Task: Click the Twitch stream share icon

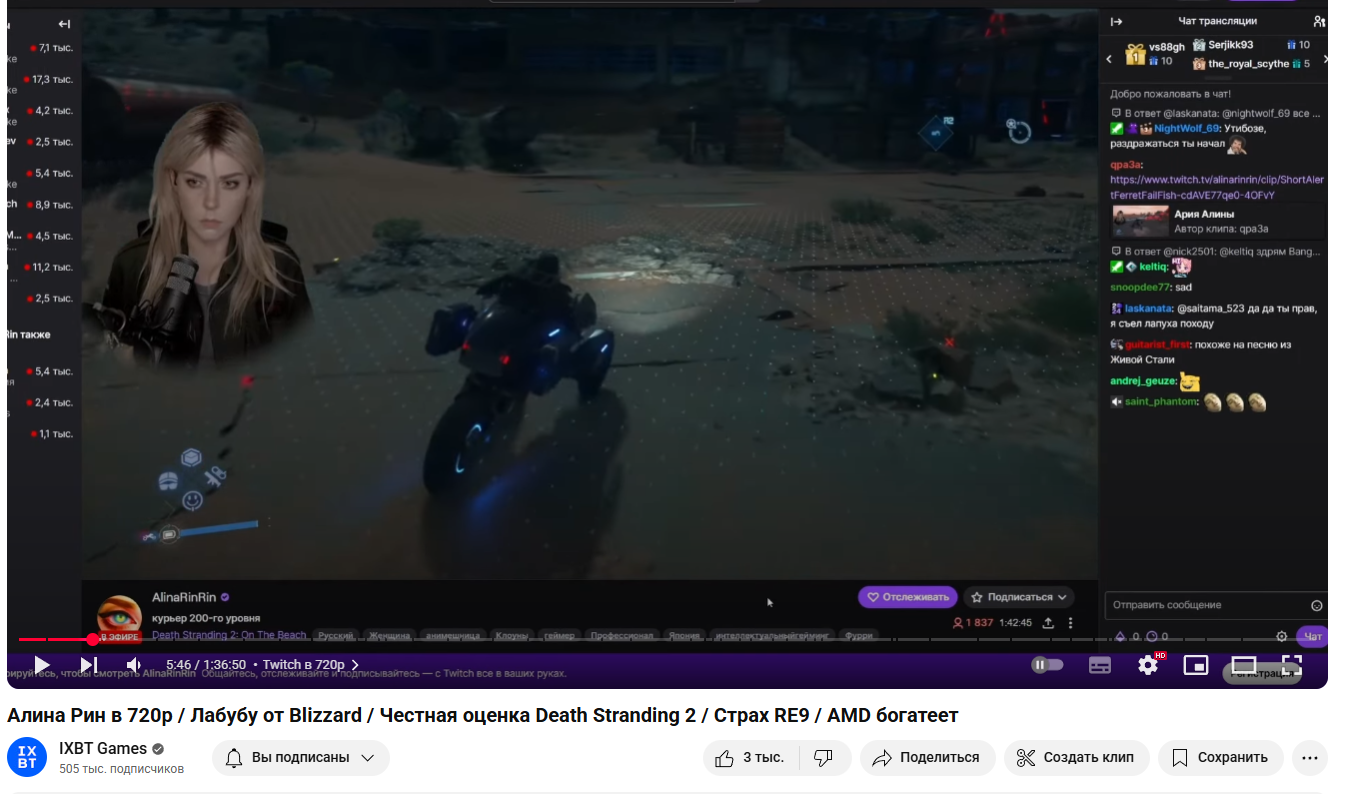Action: tap(1048, 622)
